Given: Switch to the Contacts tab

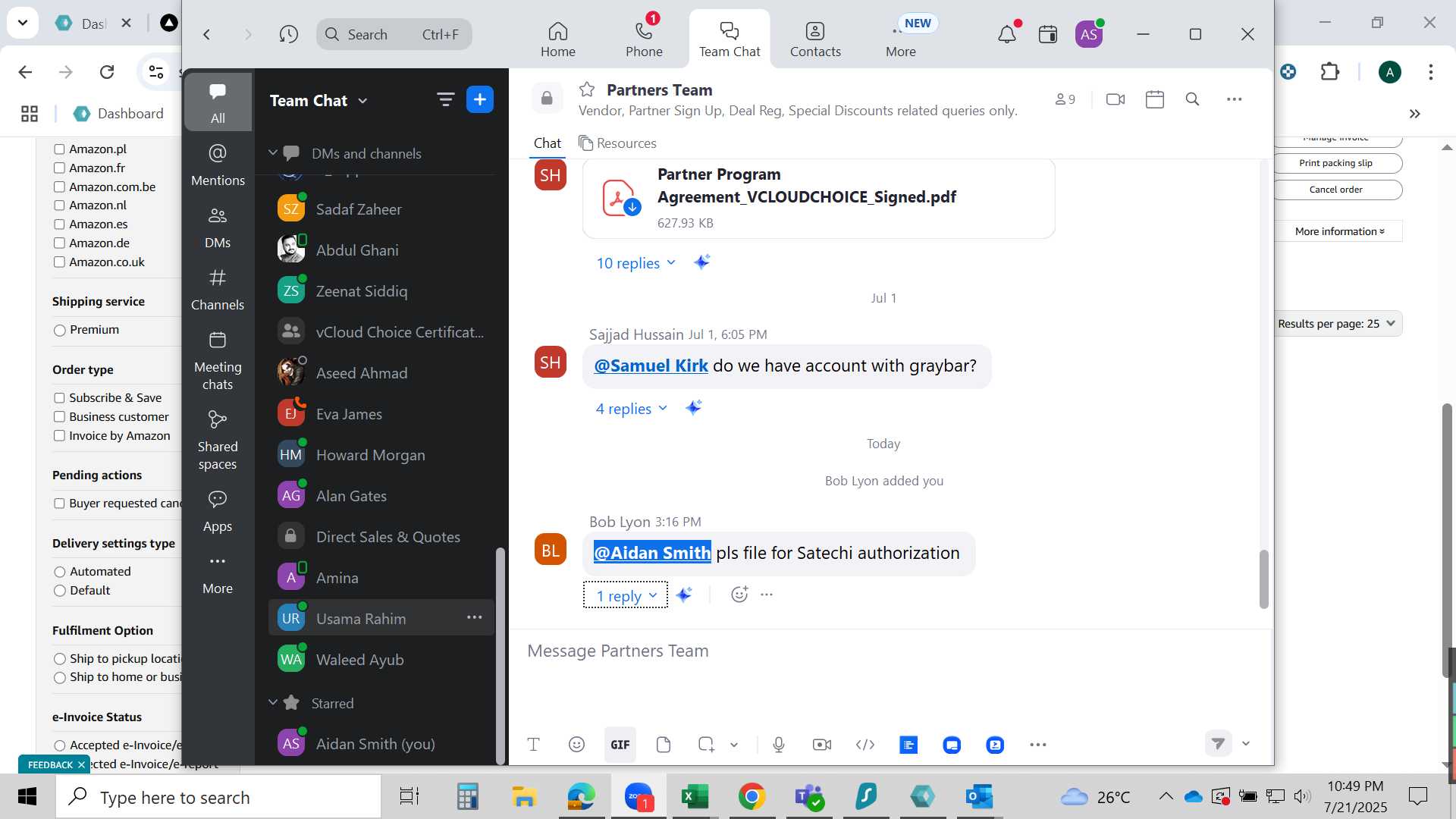Looking at the screenshot, I should (815, 38).
